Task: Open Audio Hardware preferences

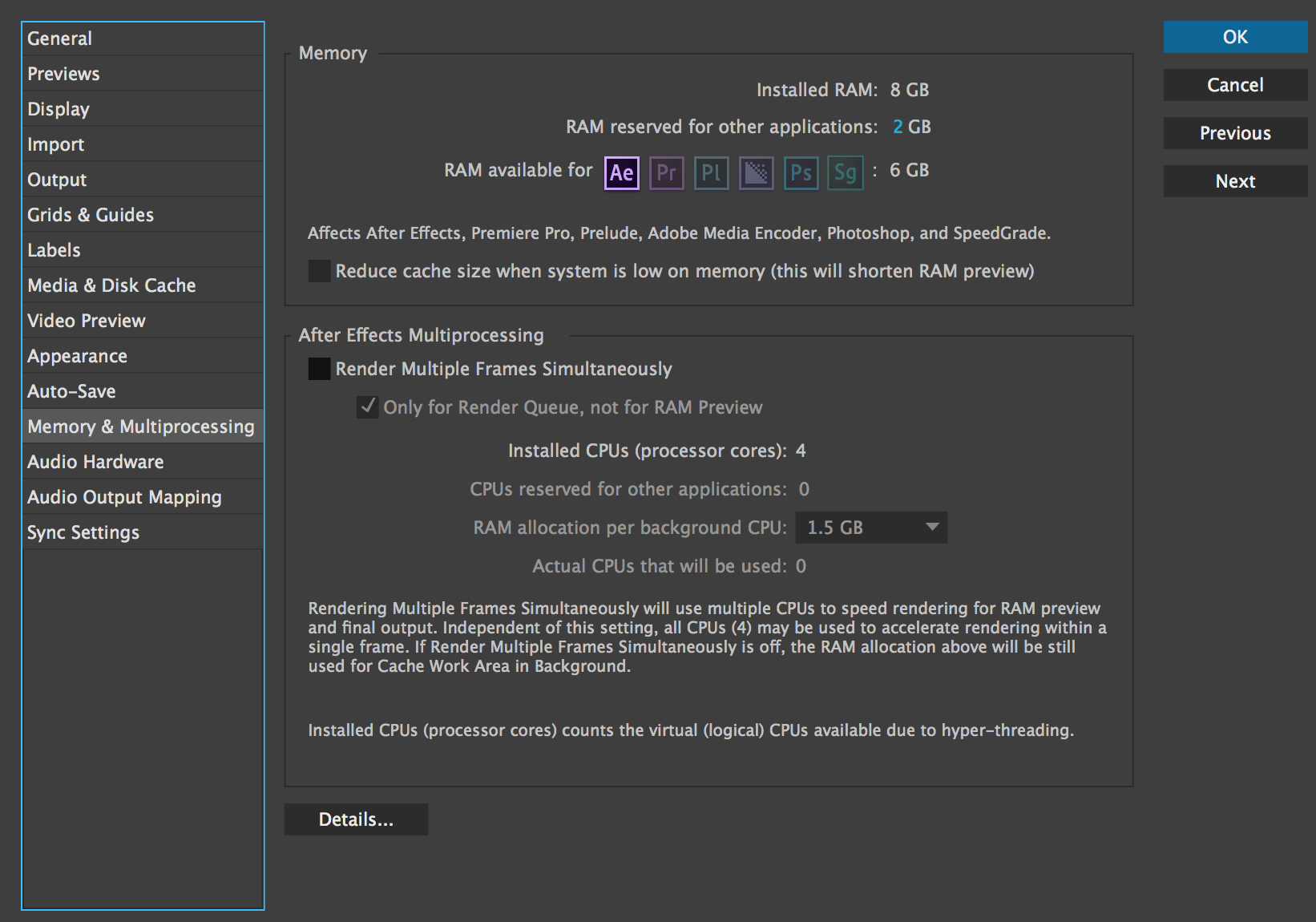Action: [143, 462]
